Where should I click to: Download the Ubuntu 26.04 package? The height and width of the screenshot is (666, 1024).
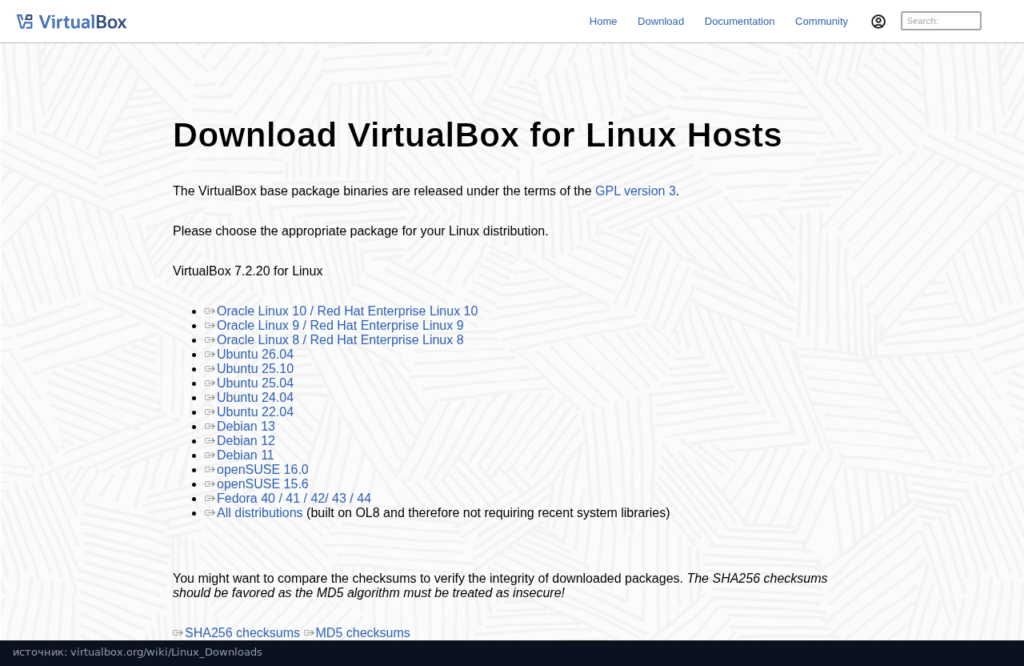[x=255, y=355]
